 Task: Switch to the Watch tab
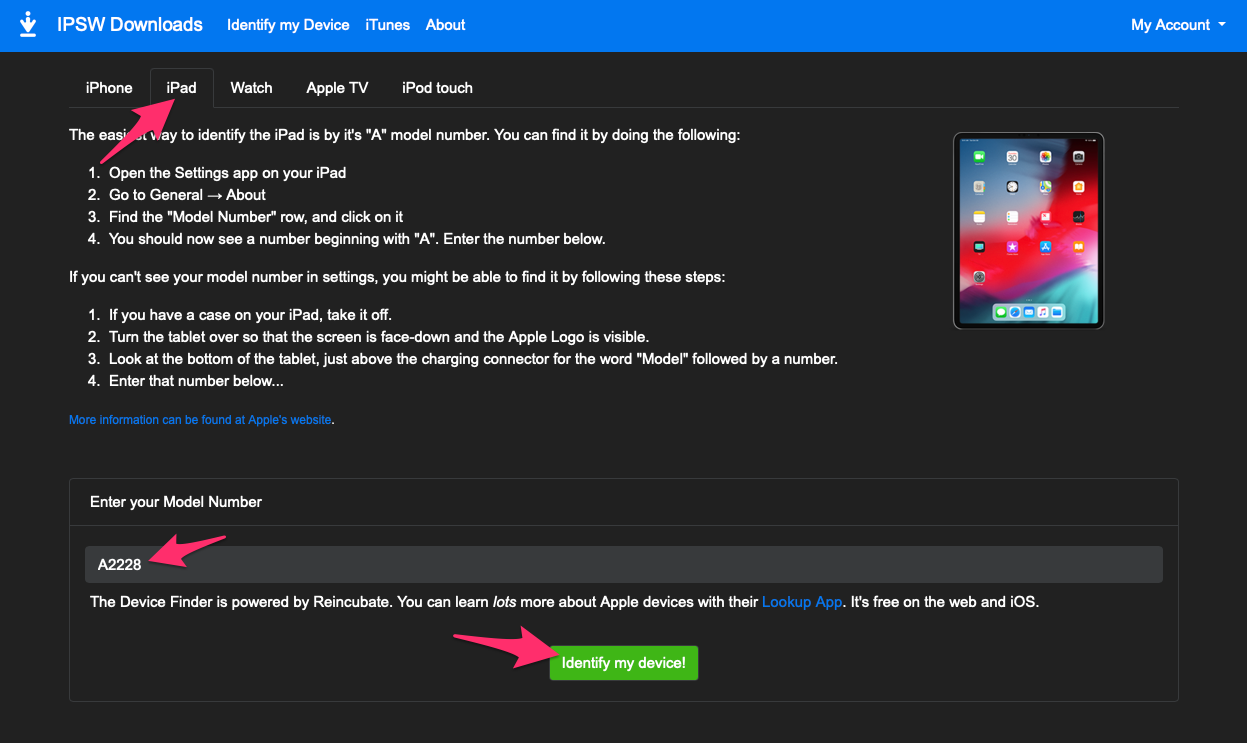click(x=251, y=88)
